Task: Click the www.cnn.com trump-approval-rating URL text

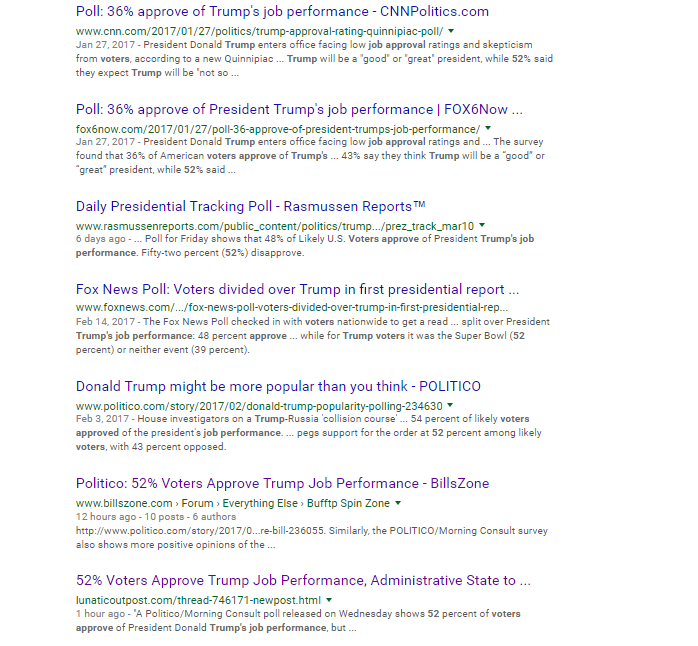Action: pos(260,32)
